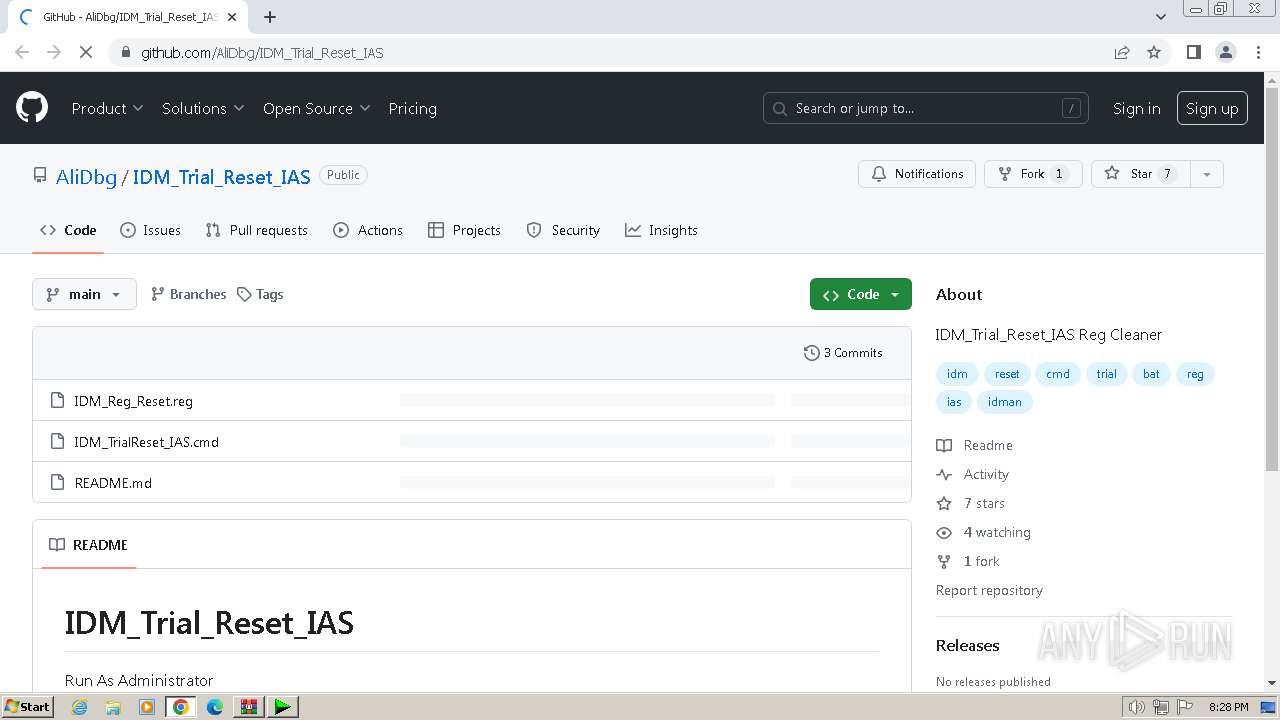Switch to the Issues tab
The image size is (1280, 720).
click(151, 230)
